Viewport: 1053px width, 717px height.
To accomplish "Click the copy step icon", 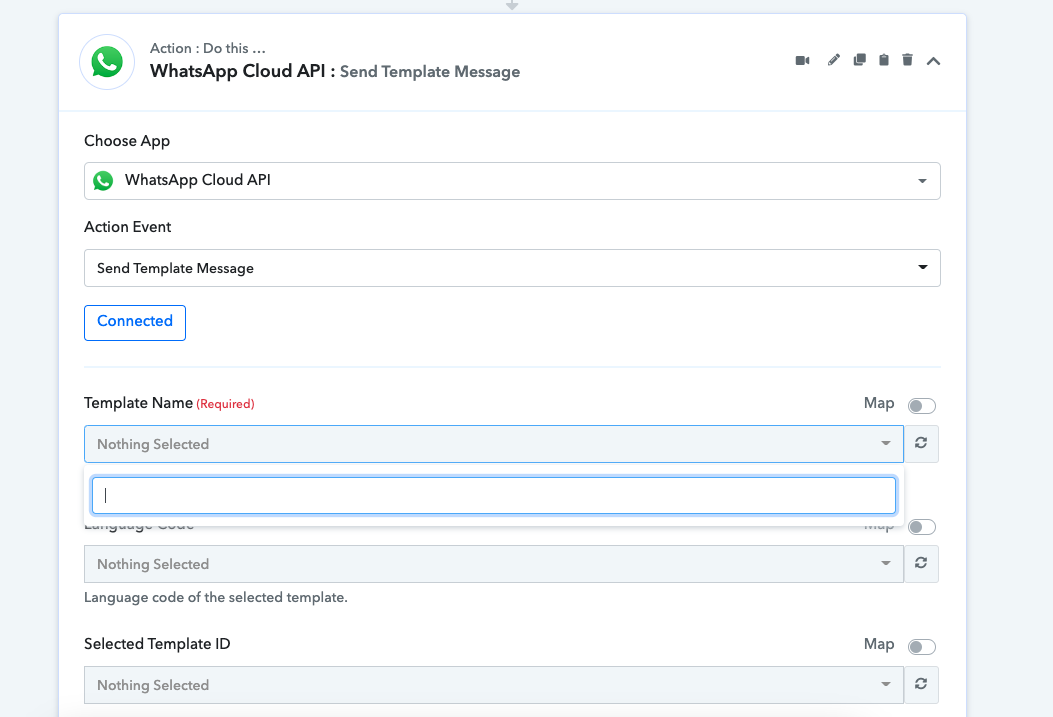I will [860, 60].
